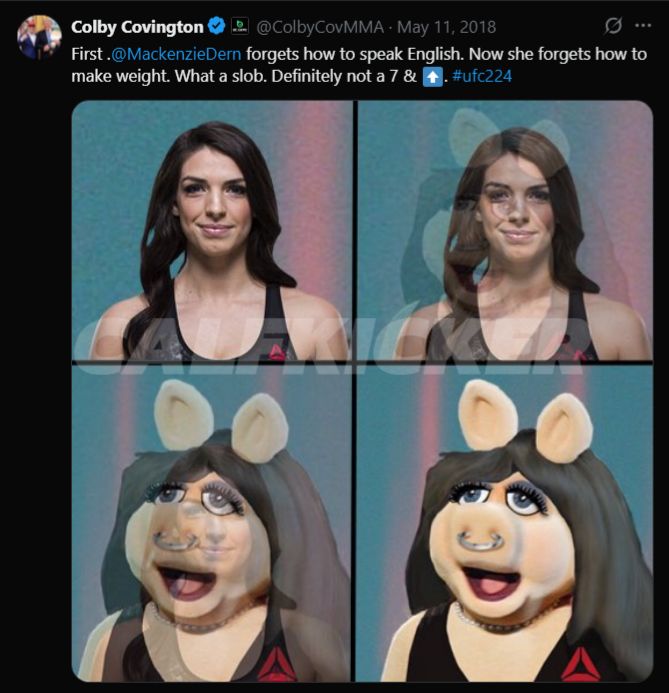
Task: Open the @ColbyCovMMA handle link
Action: coord(319,24)
